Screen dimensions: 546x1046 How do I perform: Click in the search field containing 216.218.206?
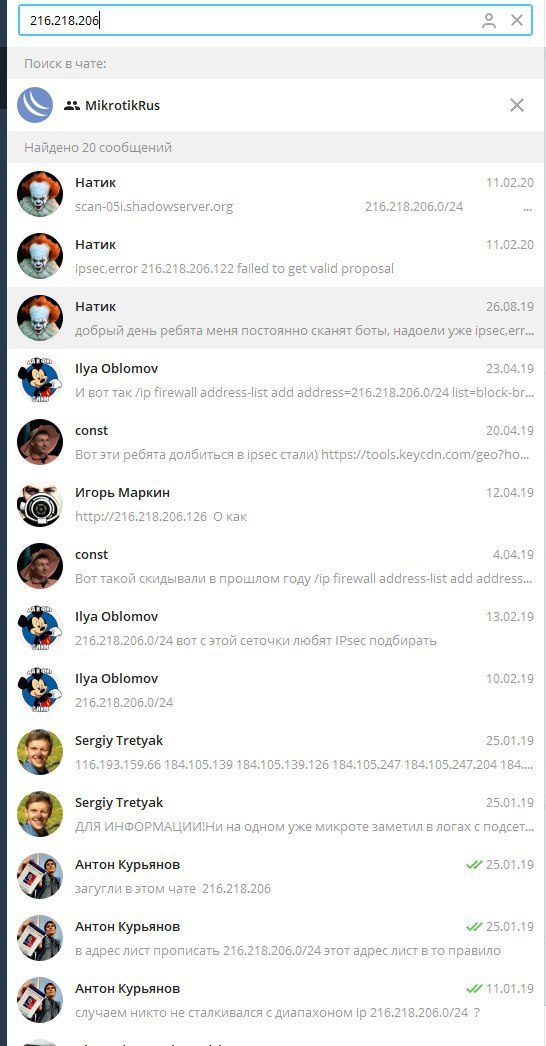pyautogui.click(x=274, y=21)
